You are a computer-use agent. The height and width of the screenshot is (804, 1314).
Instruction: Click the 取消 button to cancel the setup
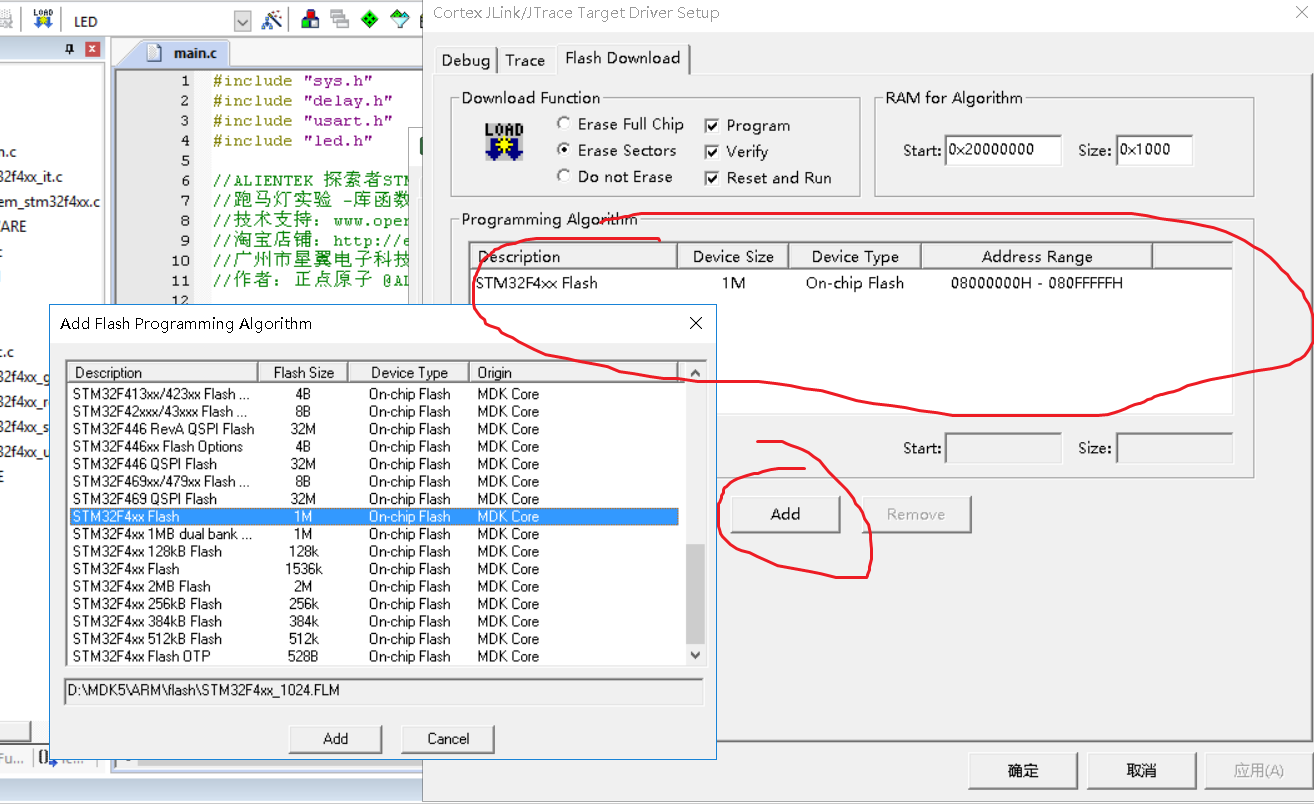pos(1140,770)
